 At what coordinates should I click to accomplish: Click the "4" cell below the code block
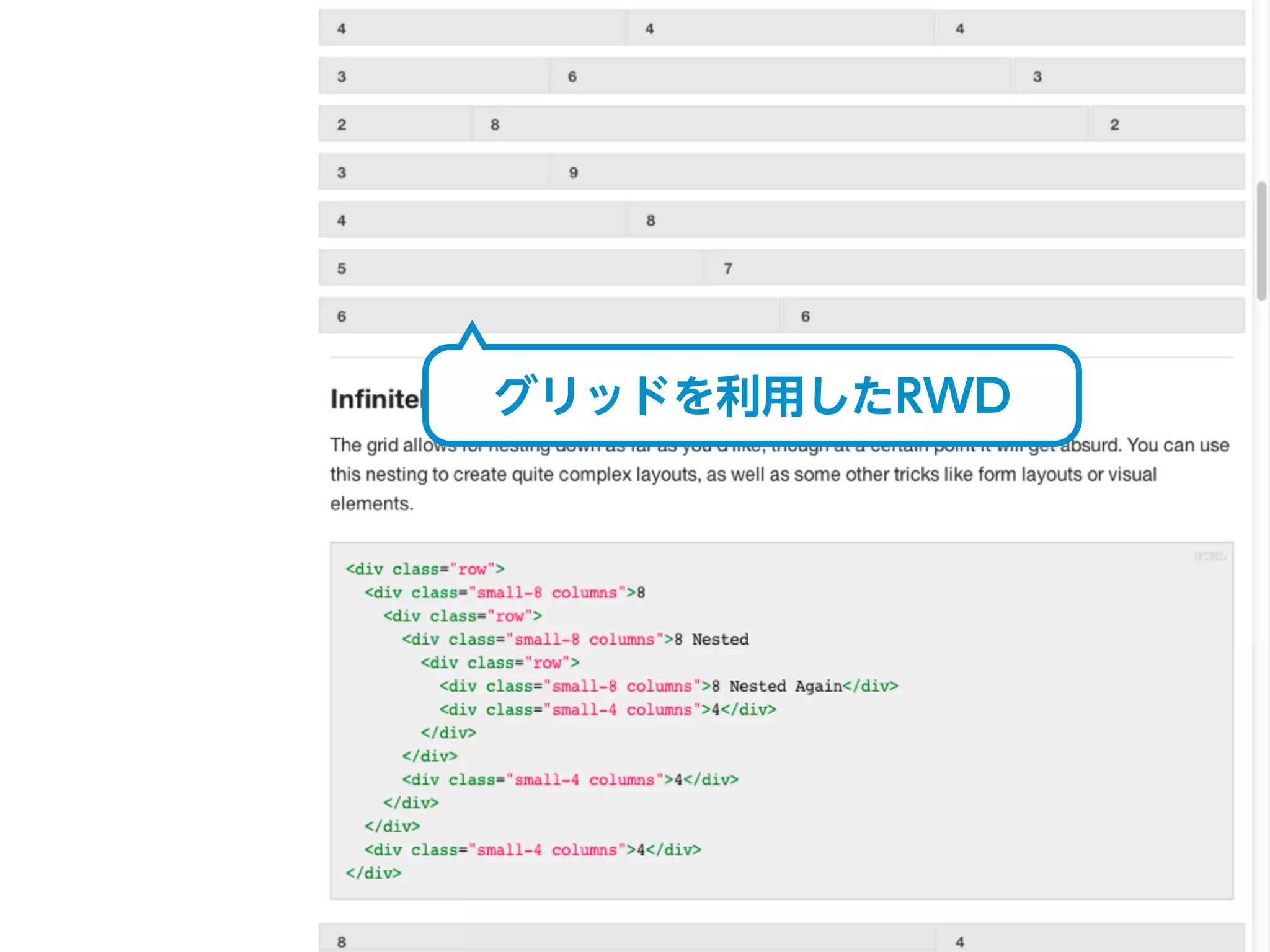point(1091,938)
